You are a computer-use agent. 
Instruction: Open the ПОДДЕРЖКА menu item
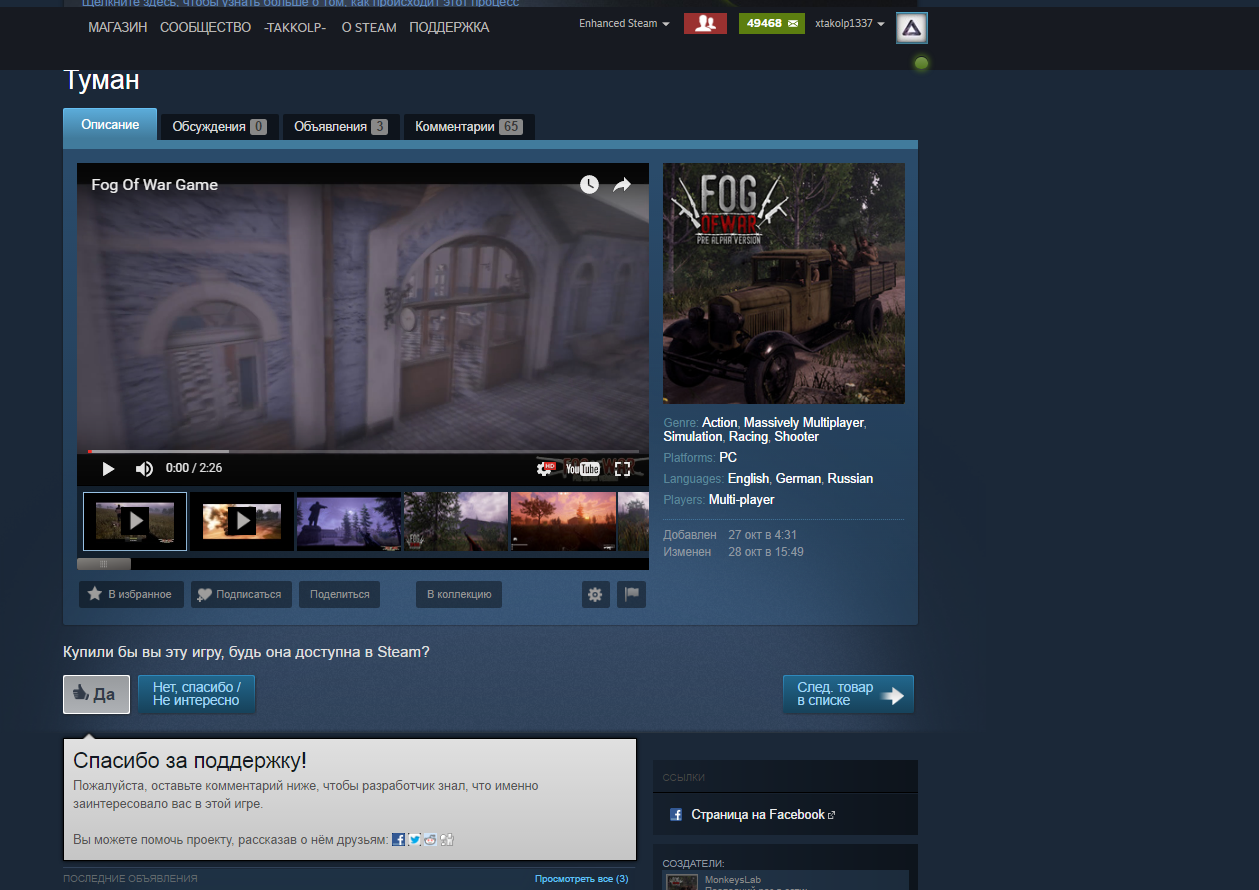click(449, 27)
